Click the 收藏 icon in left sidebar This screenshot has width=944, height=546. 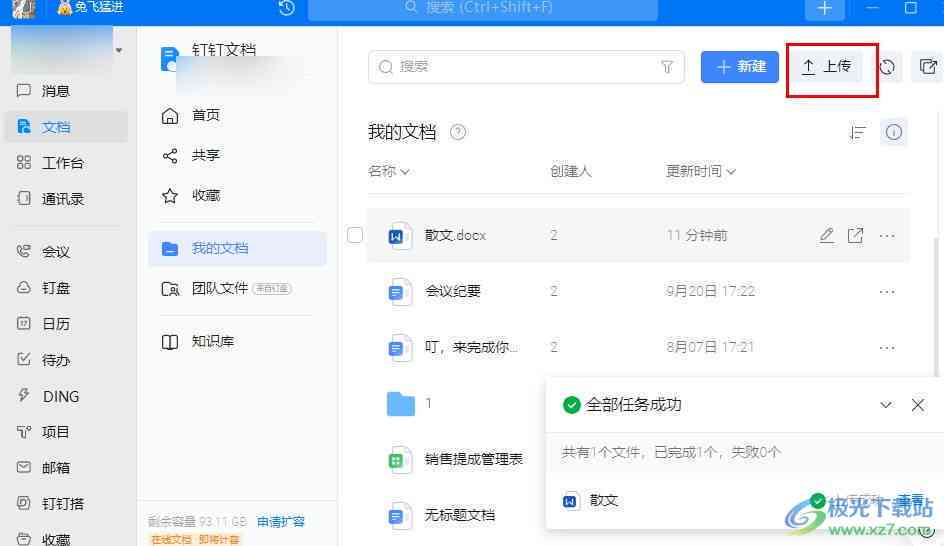[x=23, y=538]
